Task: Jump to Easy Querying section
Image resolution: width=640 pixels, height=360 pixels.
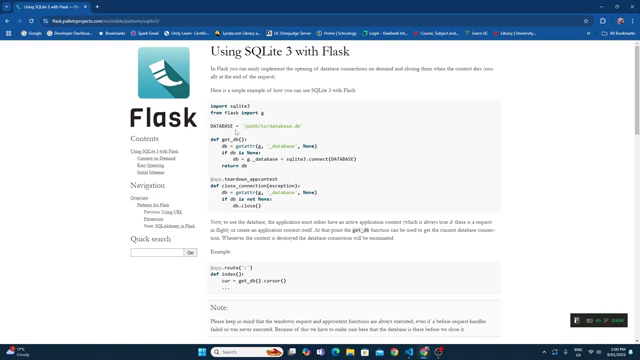Action: coord(150,165)
